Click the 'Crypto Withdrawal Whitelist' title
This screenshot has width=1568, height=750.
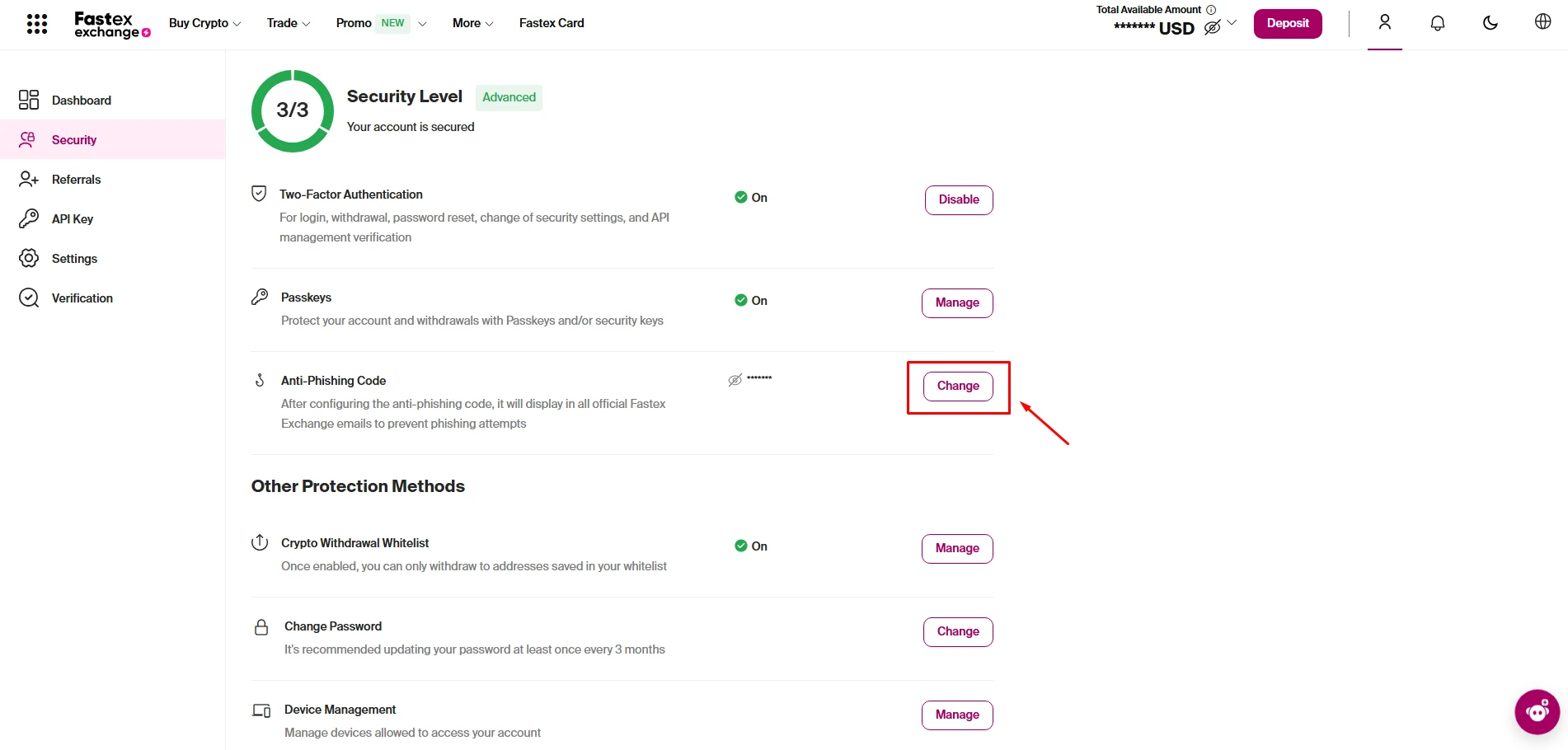(x=354, y=543)
